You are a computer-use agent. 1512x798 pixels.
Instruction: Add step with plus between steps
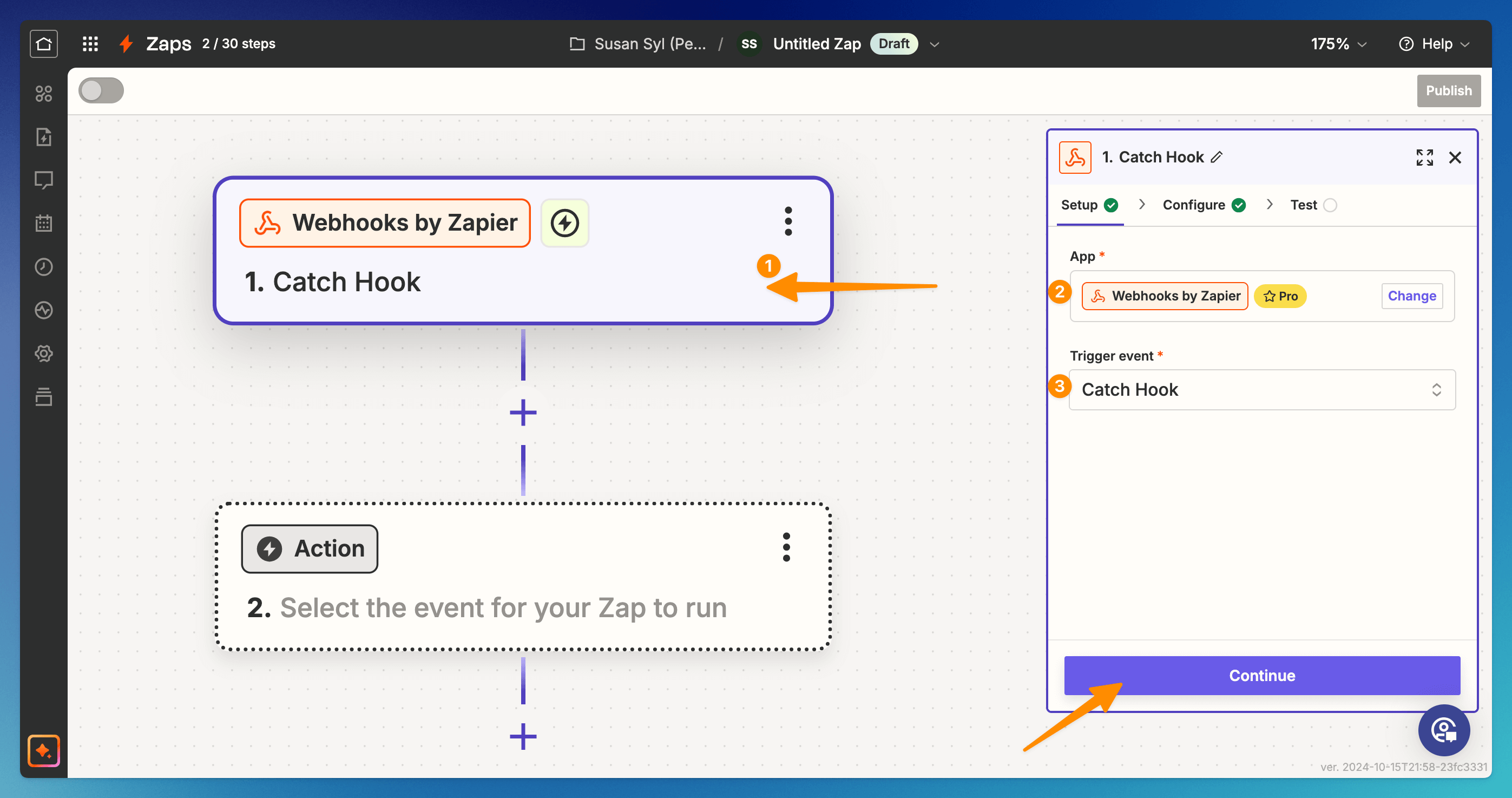(x=523, y=412)
